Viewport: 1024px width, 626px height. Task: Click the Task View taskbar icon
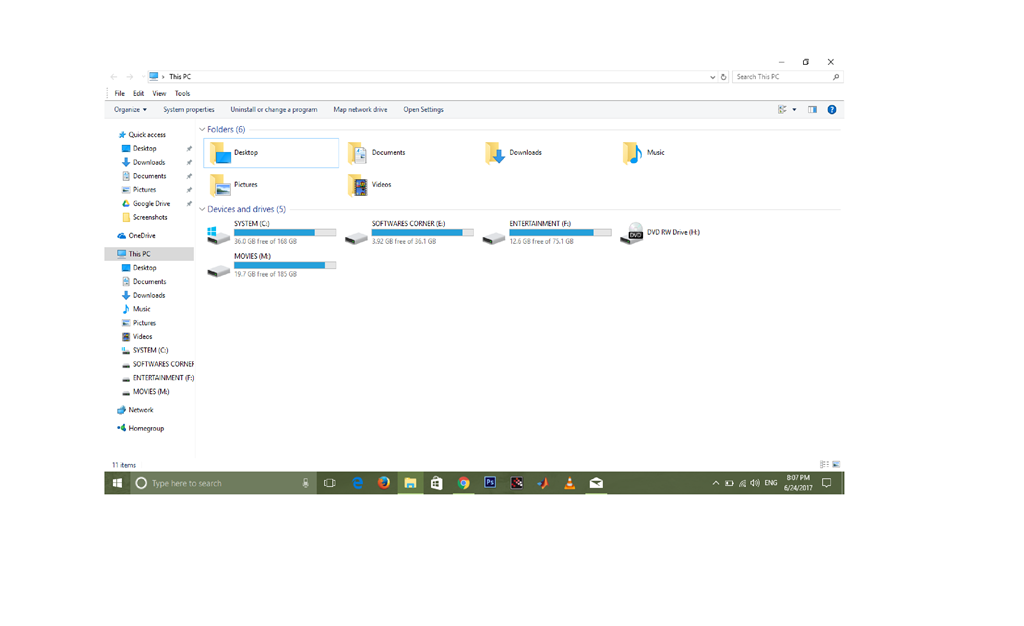point(330,483)
